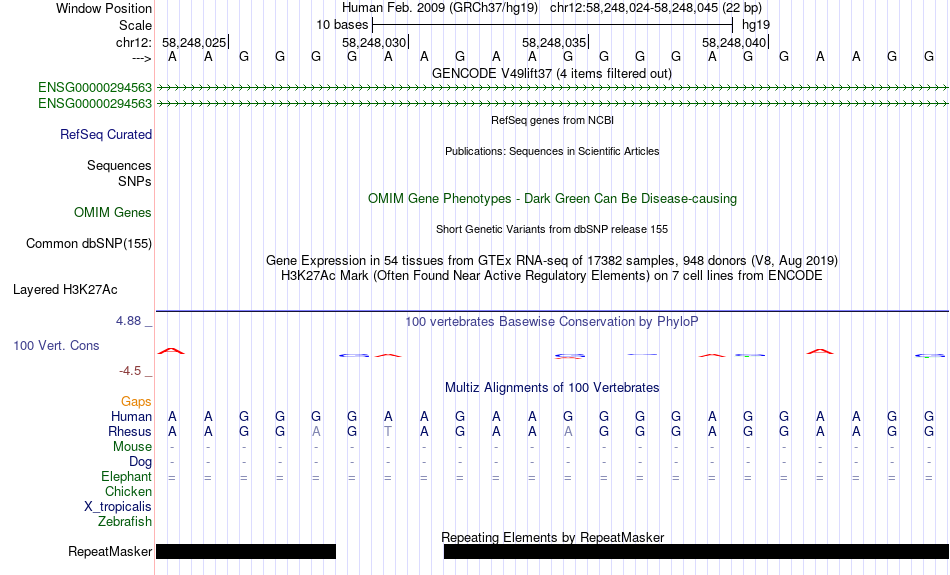Click the lower ENSG00000294563 intron arrow line

(x=553, y=104)
